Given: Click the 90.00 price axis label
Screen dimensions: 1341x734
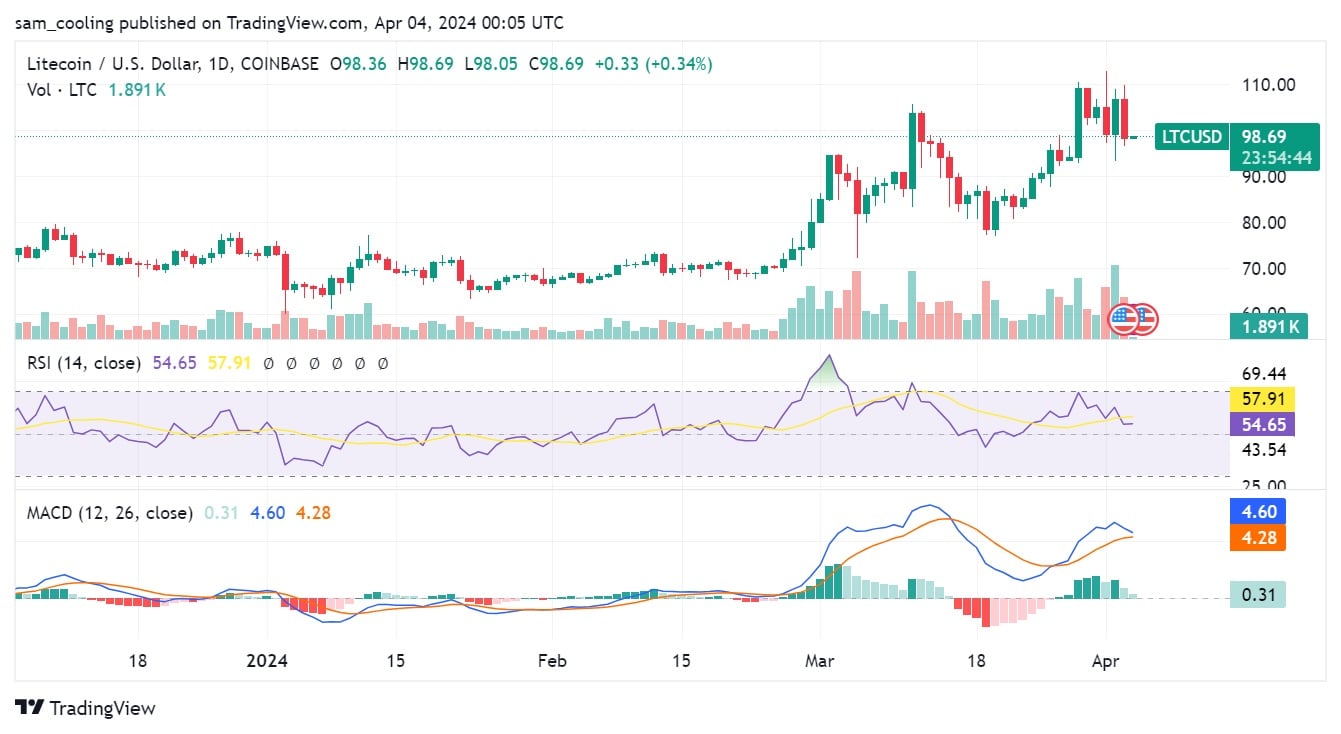Looking at the screenshot, I should pyautogui.click(x=1263, y=177).
